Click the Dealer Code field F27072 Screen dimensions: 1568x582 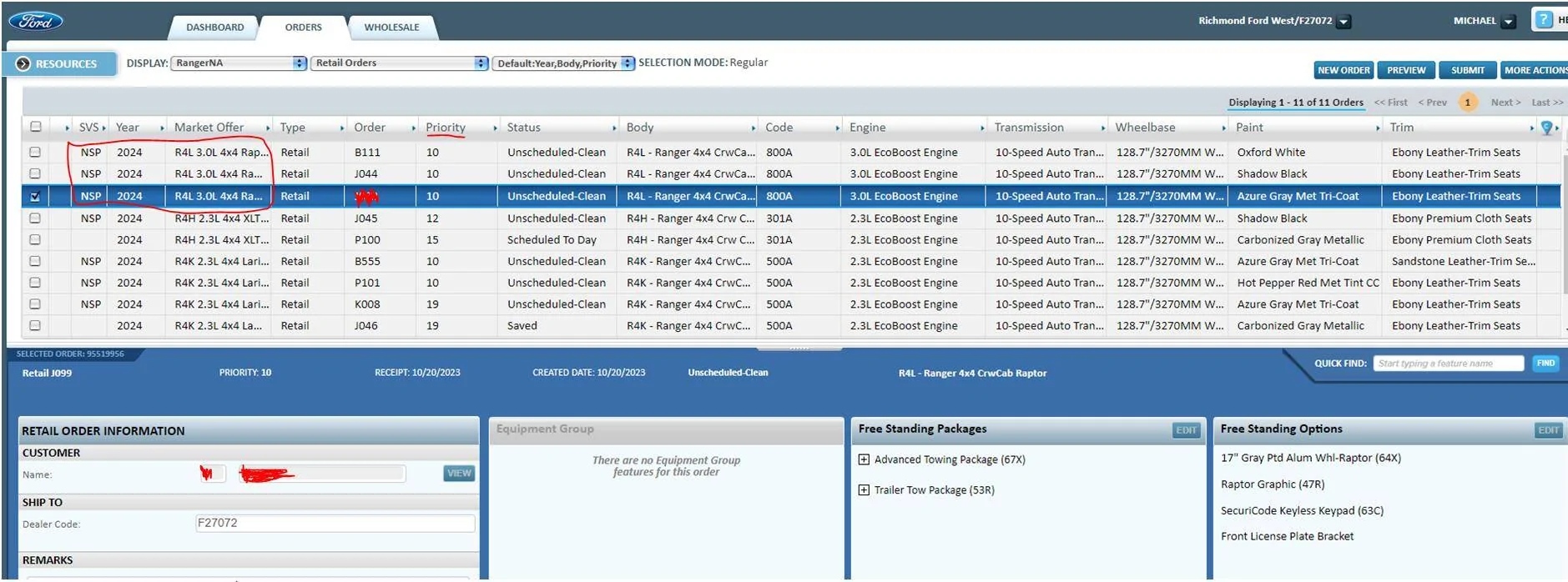335,524
